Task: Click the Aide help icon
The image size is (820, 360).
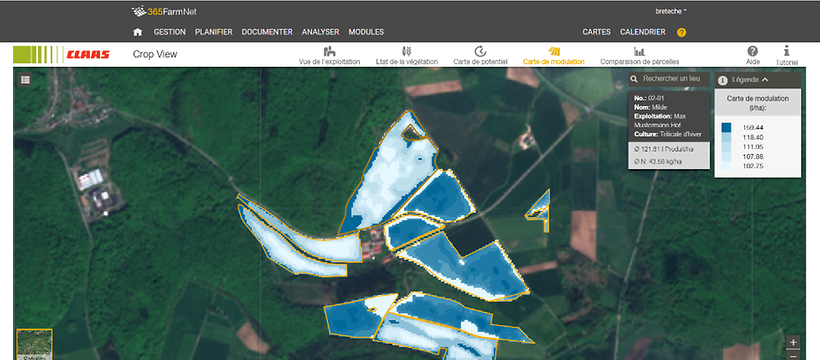Action: pyautogui.click(x=753, y=55)
